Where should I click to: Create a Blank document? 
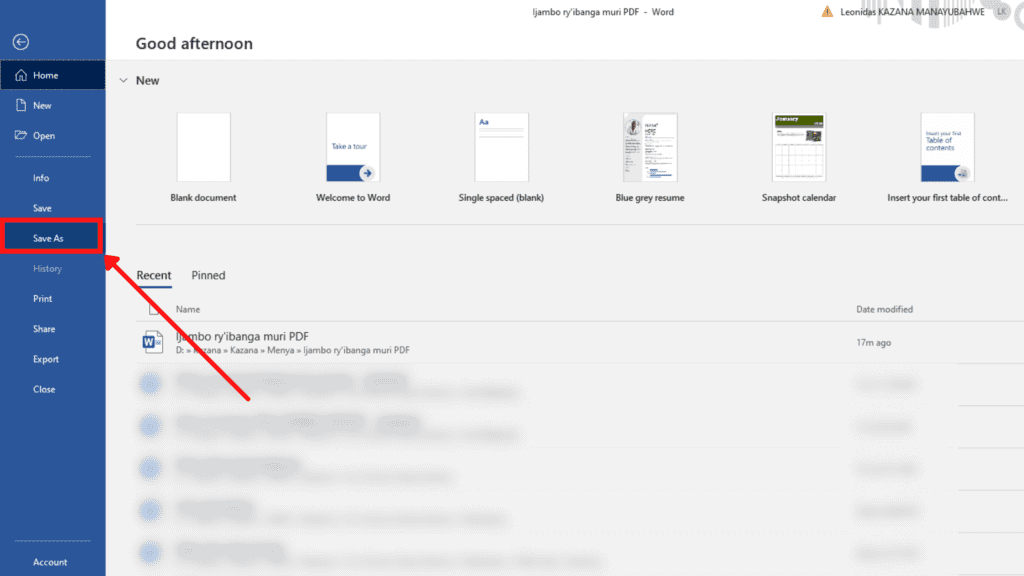pyautogui.click(x=203, y=157)
